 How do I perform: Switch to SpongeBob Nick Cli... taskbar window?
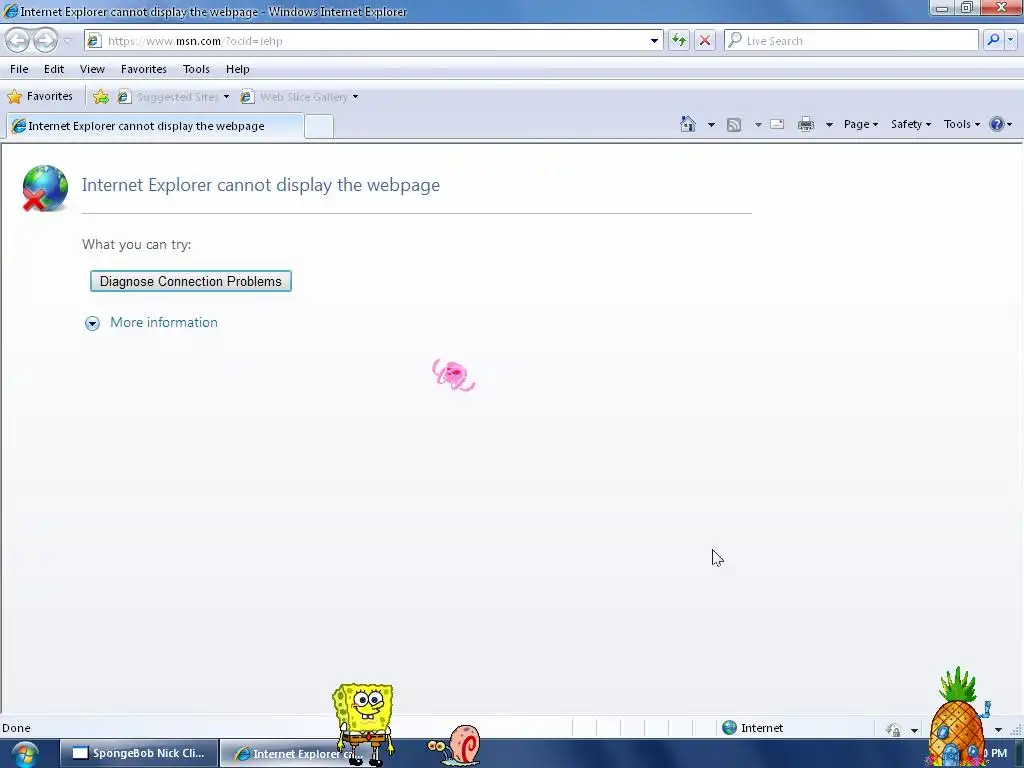click(138, 753)
